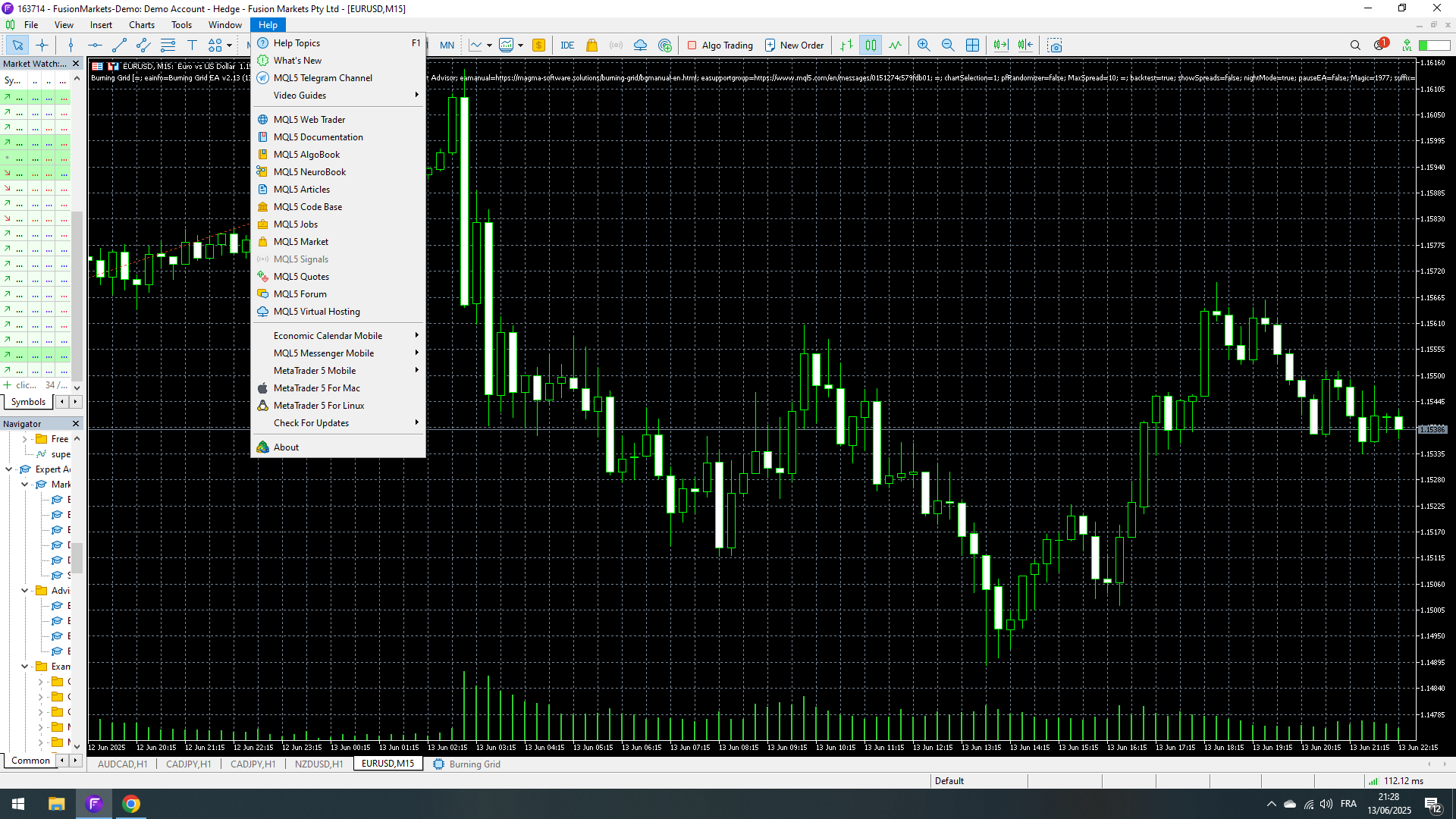Expand the Free folder in Navigator
The width and height of the screenshot is (1456, 819).
[x=25, y=439]
